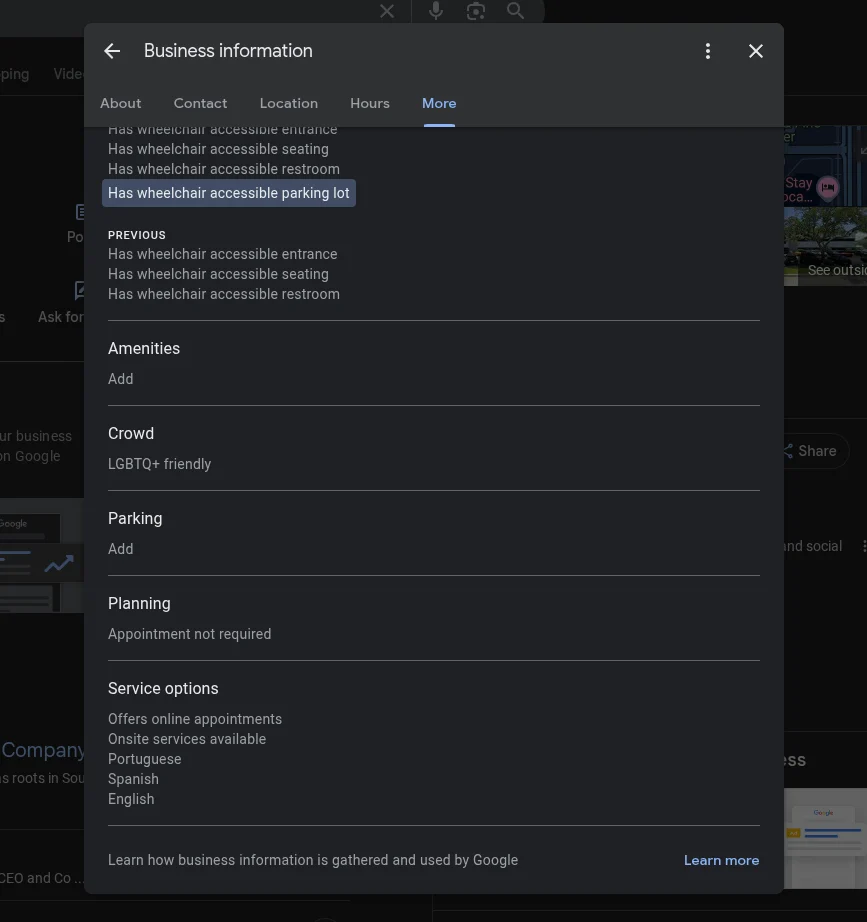Close the Business information dialog
The image size is (867, 922).
pyautogui.click(x=756, y=51)
